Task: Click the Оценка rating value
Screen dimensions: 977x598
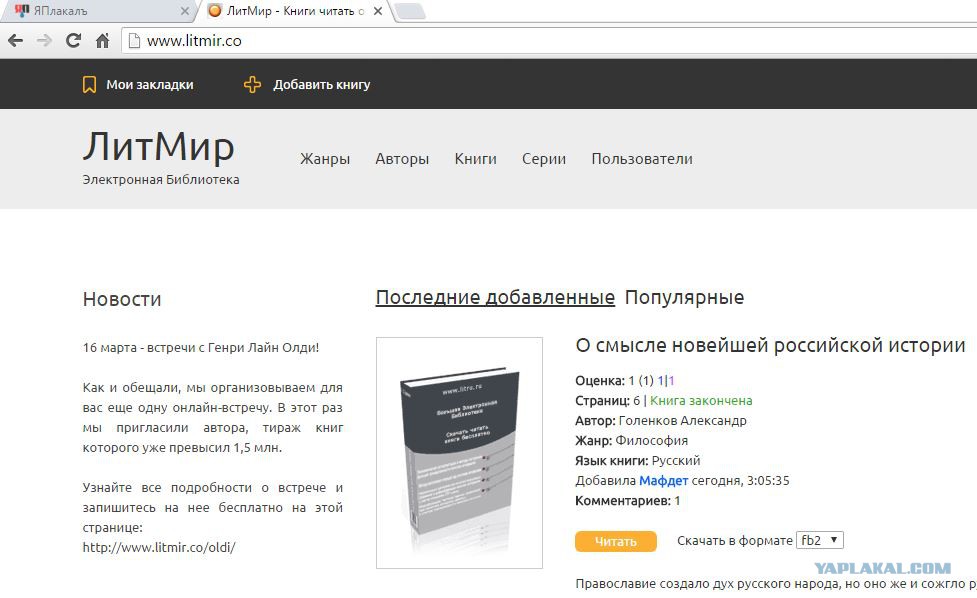Action: (x=641, y=381)
